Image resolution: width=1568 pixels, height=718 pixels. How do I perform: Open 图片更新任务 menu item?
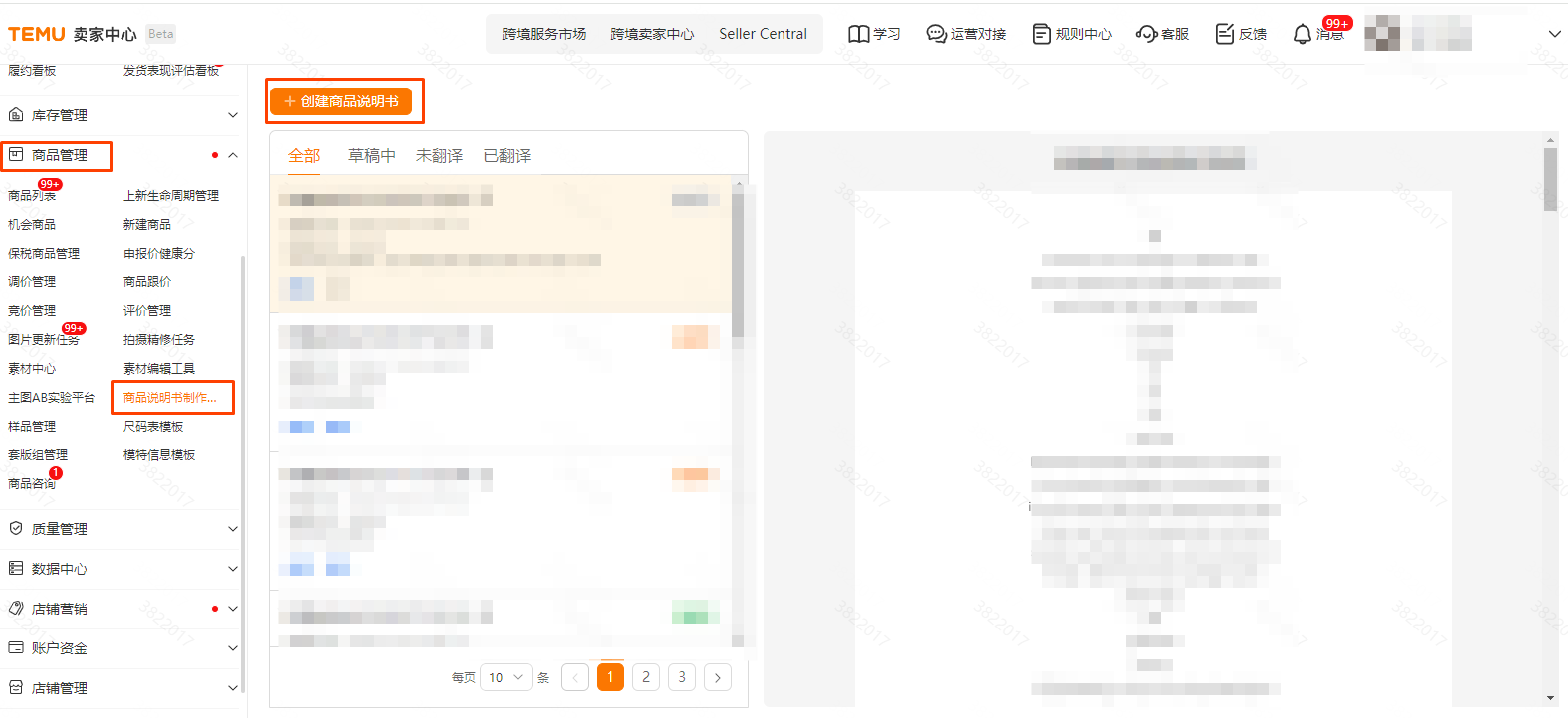tap(44, 340)
